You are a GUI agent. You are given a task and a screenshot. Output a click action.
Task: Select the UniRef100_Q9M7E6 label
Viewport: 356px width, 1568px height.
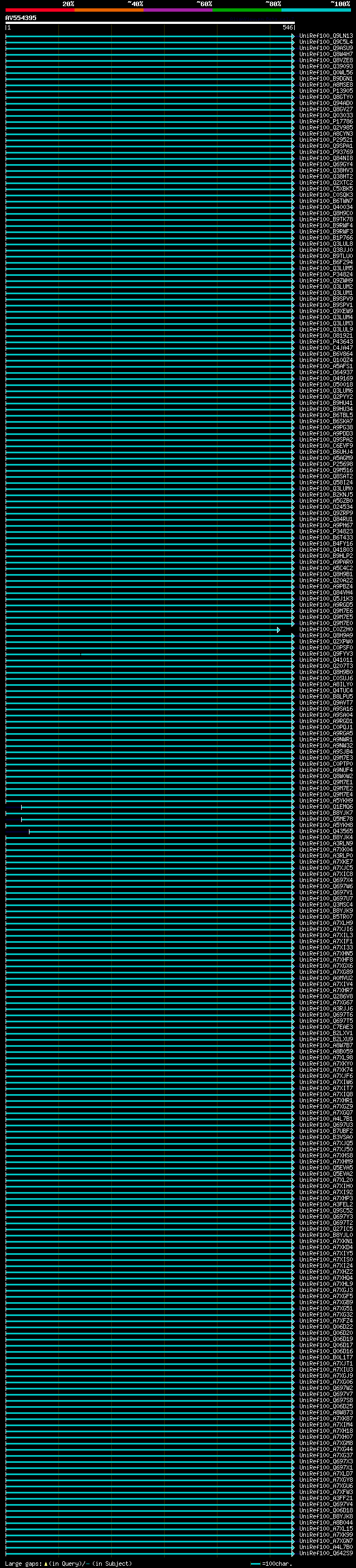click(x=326, y=611)
